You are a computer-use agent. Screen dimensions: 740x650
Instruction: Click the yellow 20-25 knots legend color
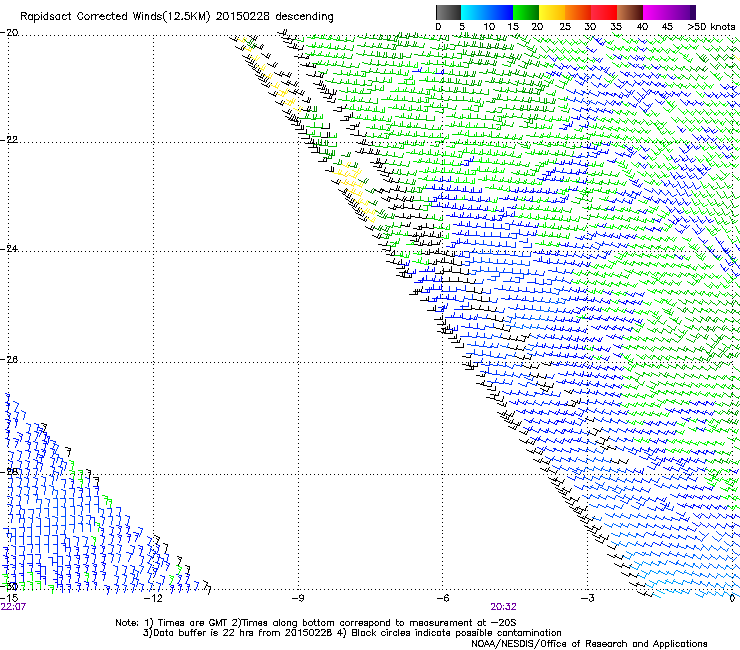[x=552, y=12]
